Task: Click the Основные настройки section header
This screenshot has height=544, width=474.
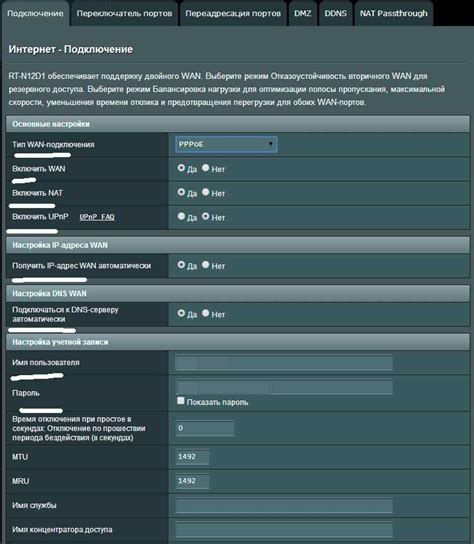Action: point(238,124)
